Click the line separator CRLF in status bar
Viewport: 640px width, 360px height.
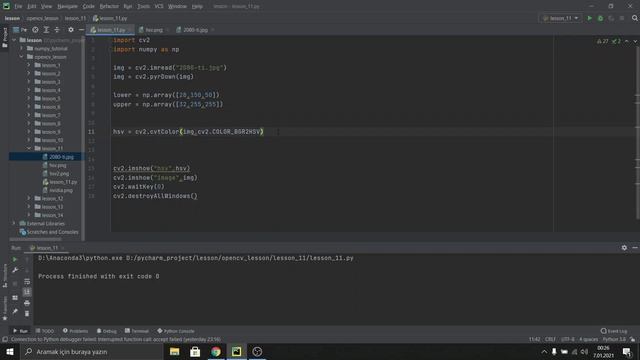(550, 340)
